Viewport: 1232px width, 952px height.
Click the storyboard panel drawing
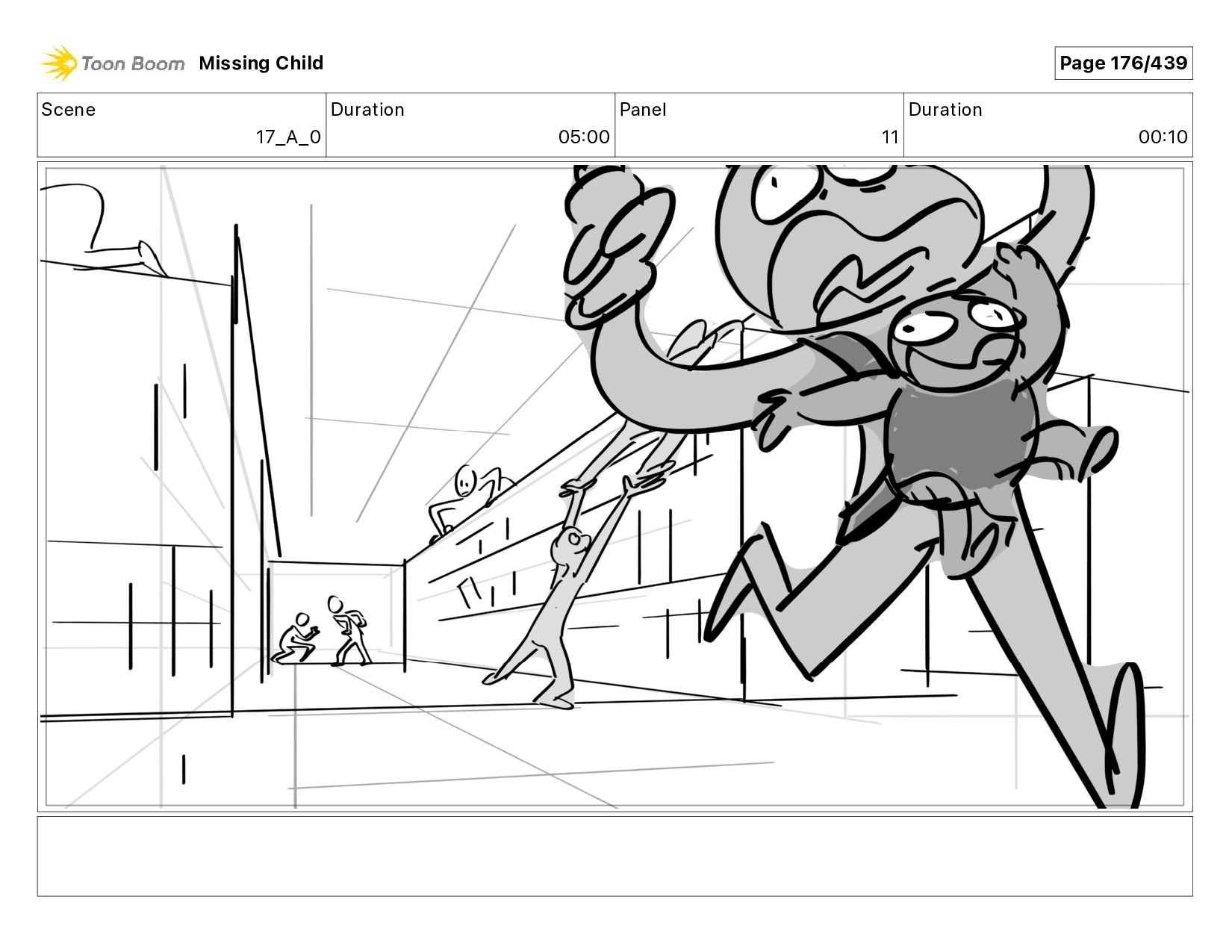point(615,487)
